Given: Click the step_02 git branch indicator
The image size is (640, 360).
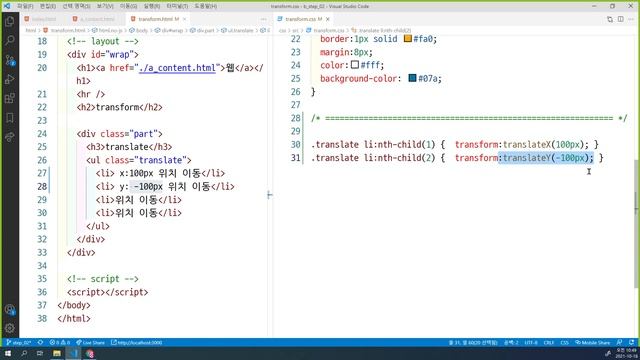Looking at the screenshot, I should [19, 343].
